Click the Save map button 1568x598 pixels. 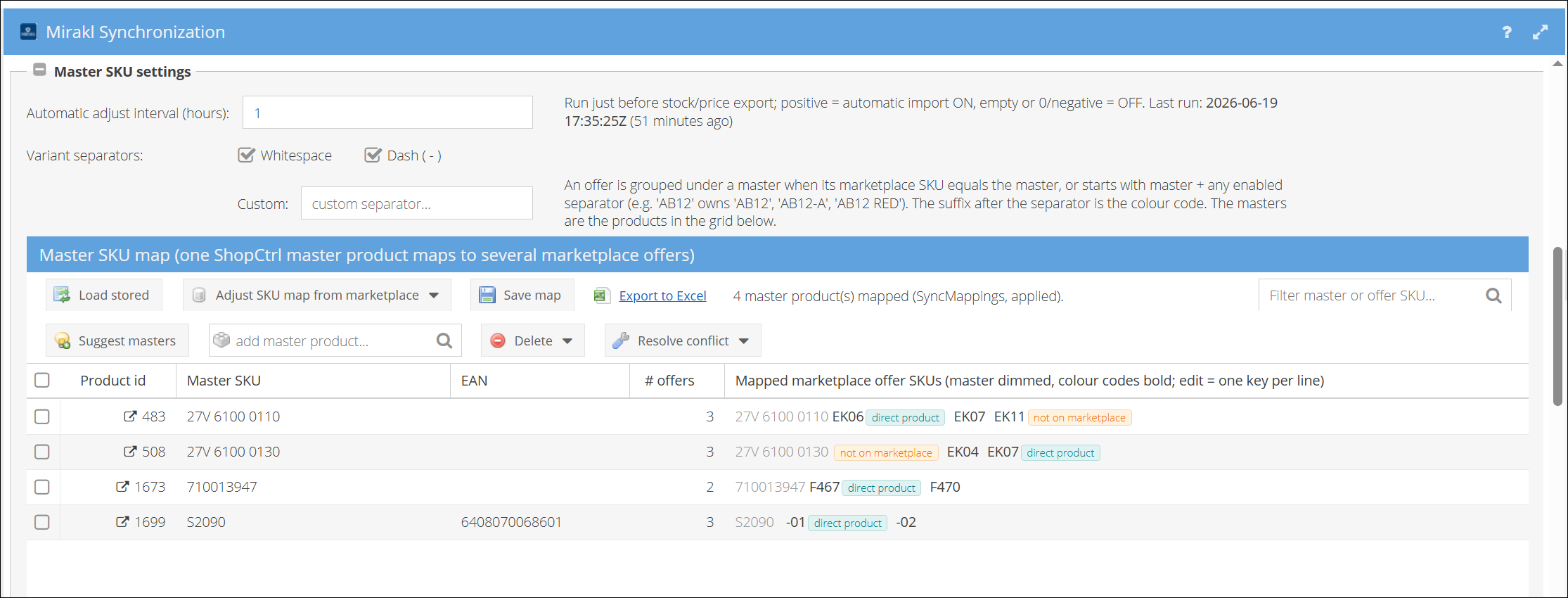522,295
